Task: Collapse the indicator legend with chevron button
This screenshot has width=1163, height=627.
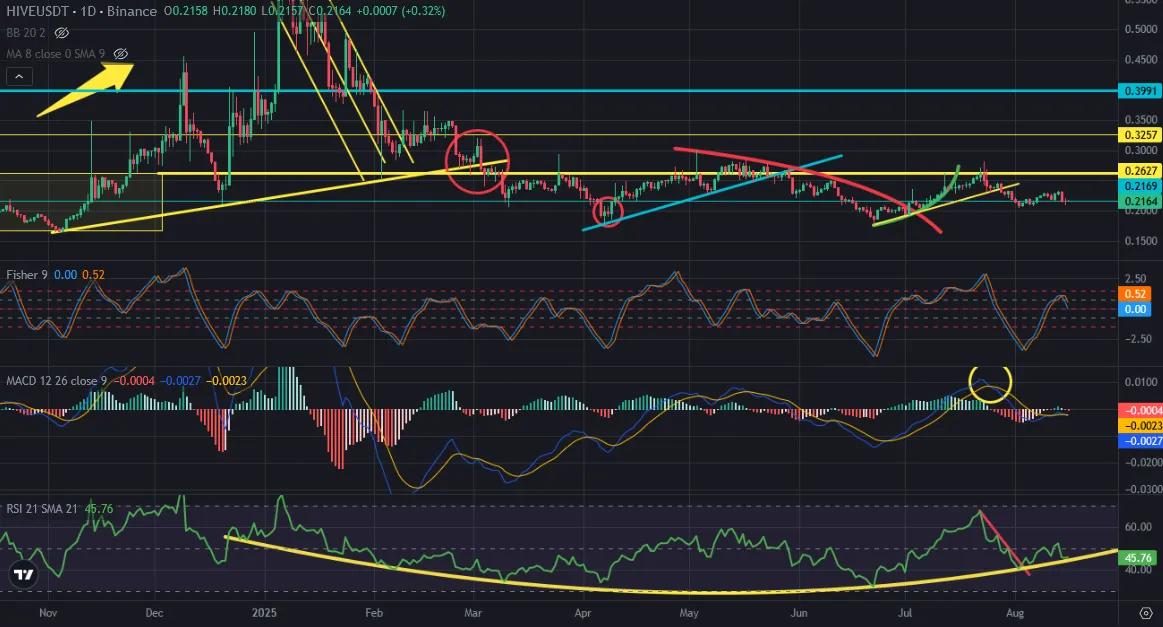Action: click(x=19, y=76)
